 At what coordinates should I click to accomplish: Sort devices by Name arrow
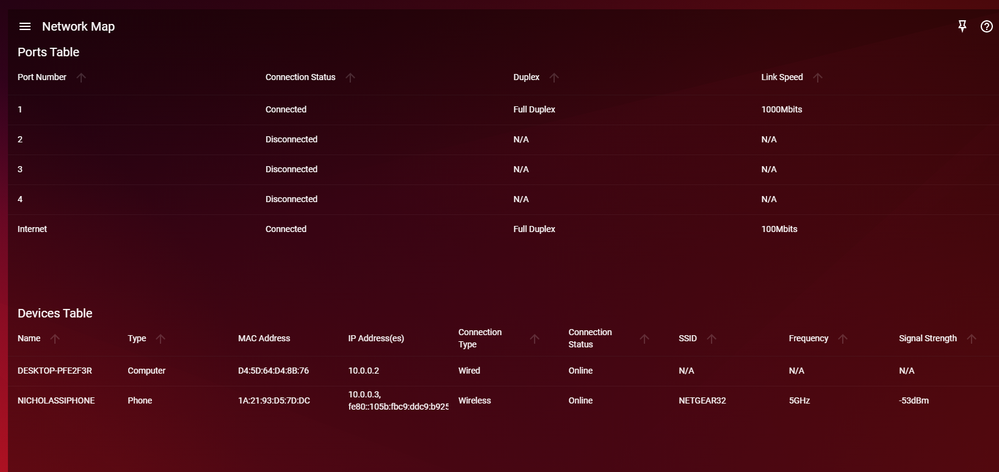point(55,339)
